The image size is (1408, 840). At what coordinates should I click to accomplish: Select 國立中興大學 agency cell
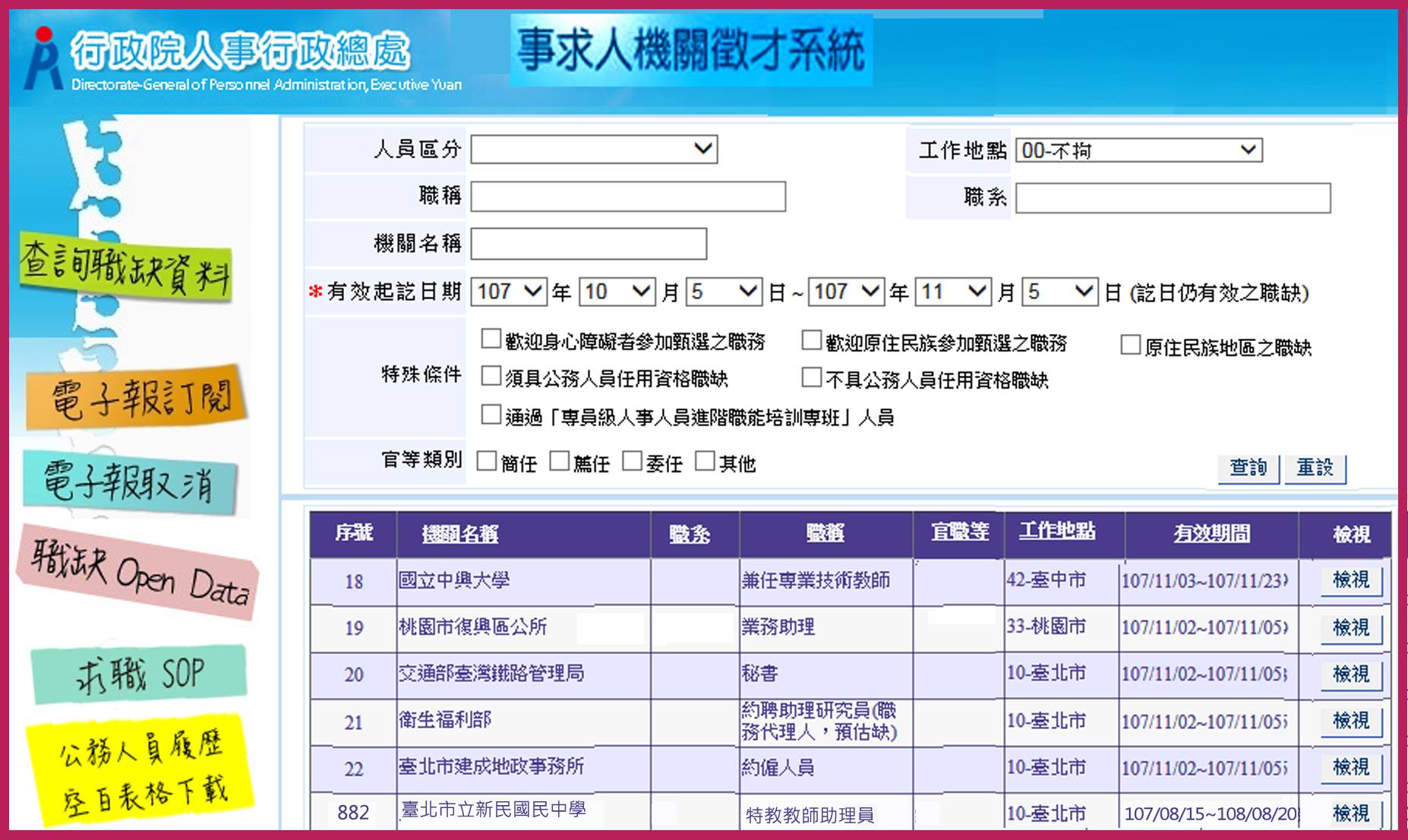[x=523, y=582]
